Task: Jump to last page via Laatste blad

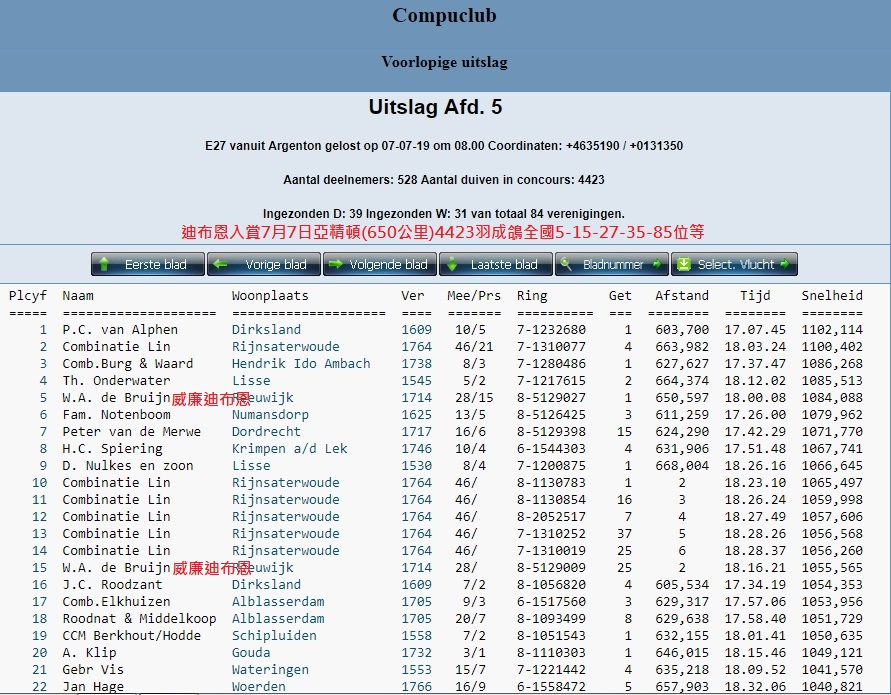Action: [496, 264]
